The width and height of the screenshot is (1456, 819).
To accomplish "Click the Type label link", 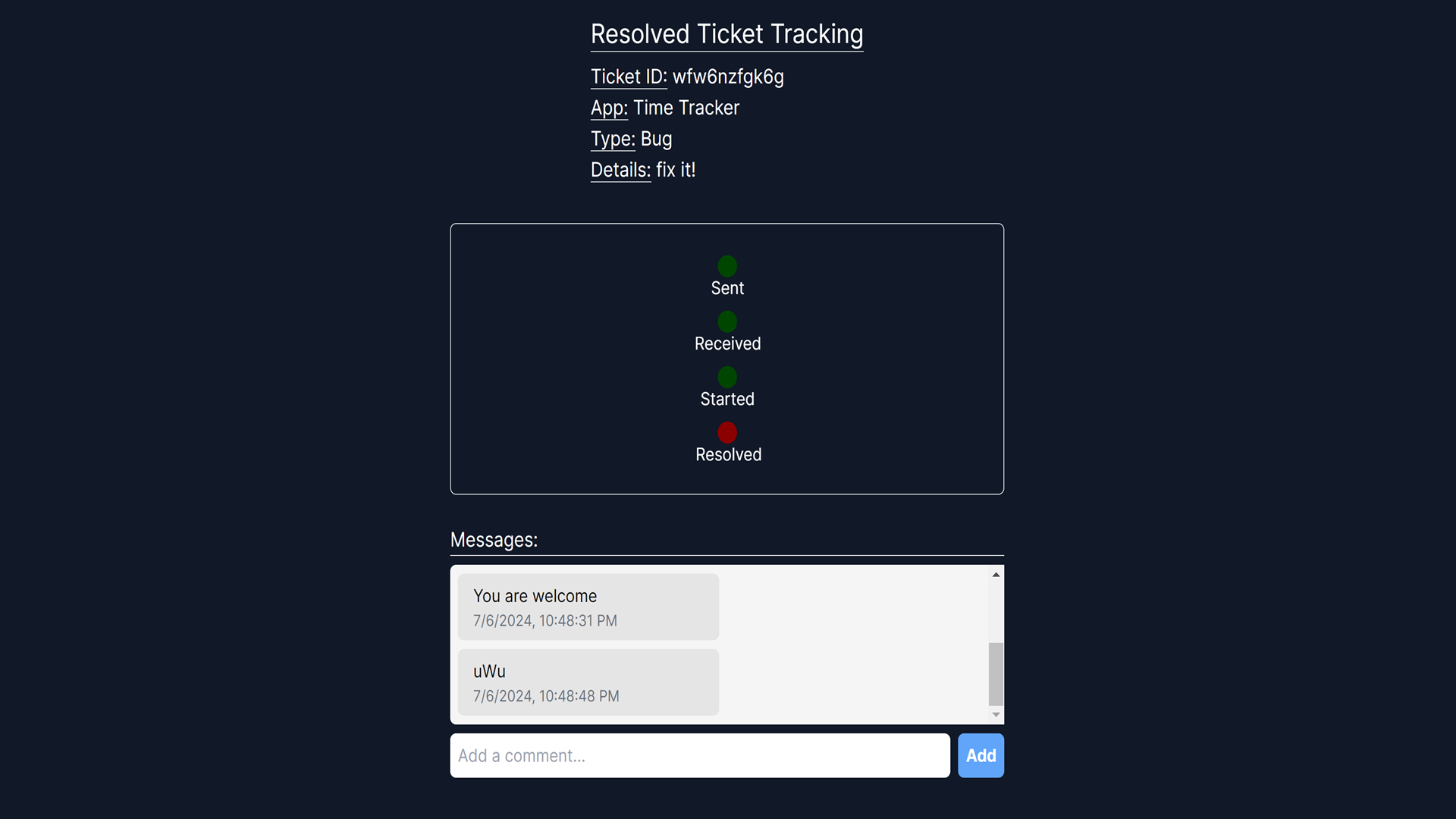I will pos(612,139).
